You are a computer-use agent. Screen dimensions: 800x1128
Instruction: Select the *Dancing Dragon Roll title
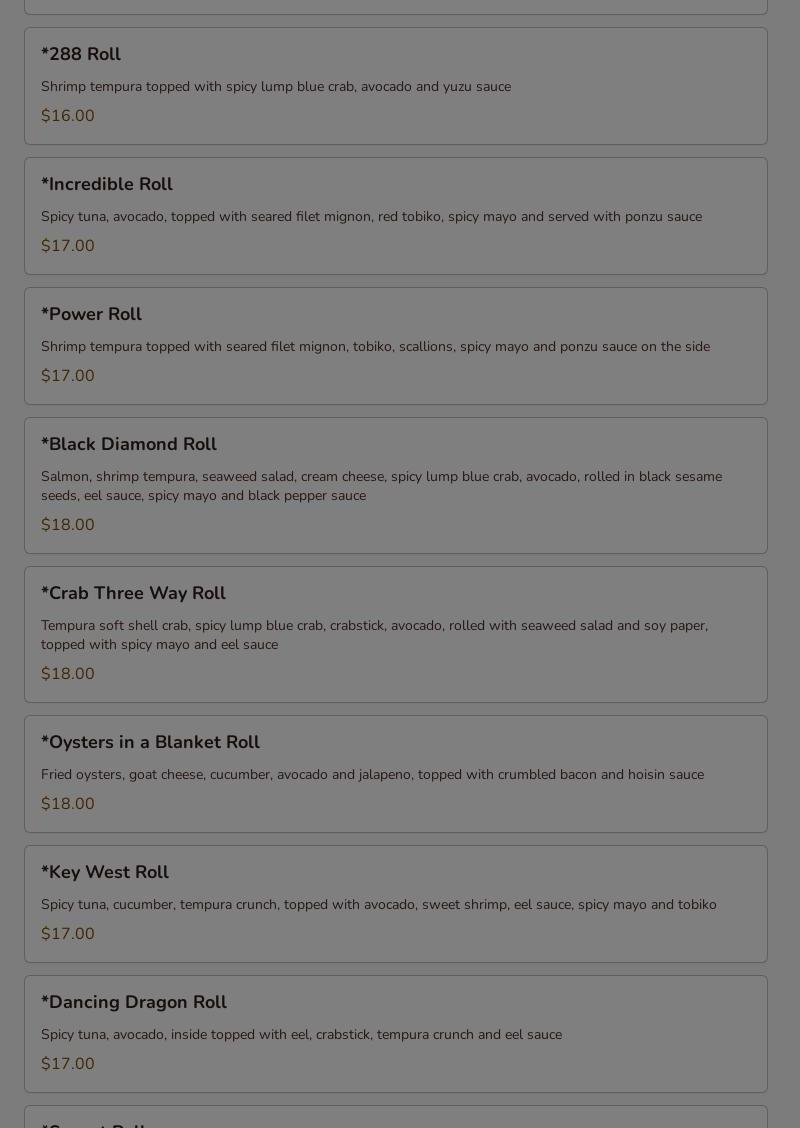134,1002
